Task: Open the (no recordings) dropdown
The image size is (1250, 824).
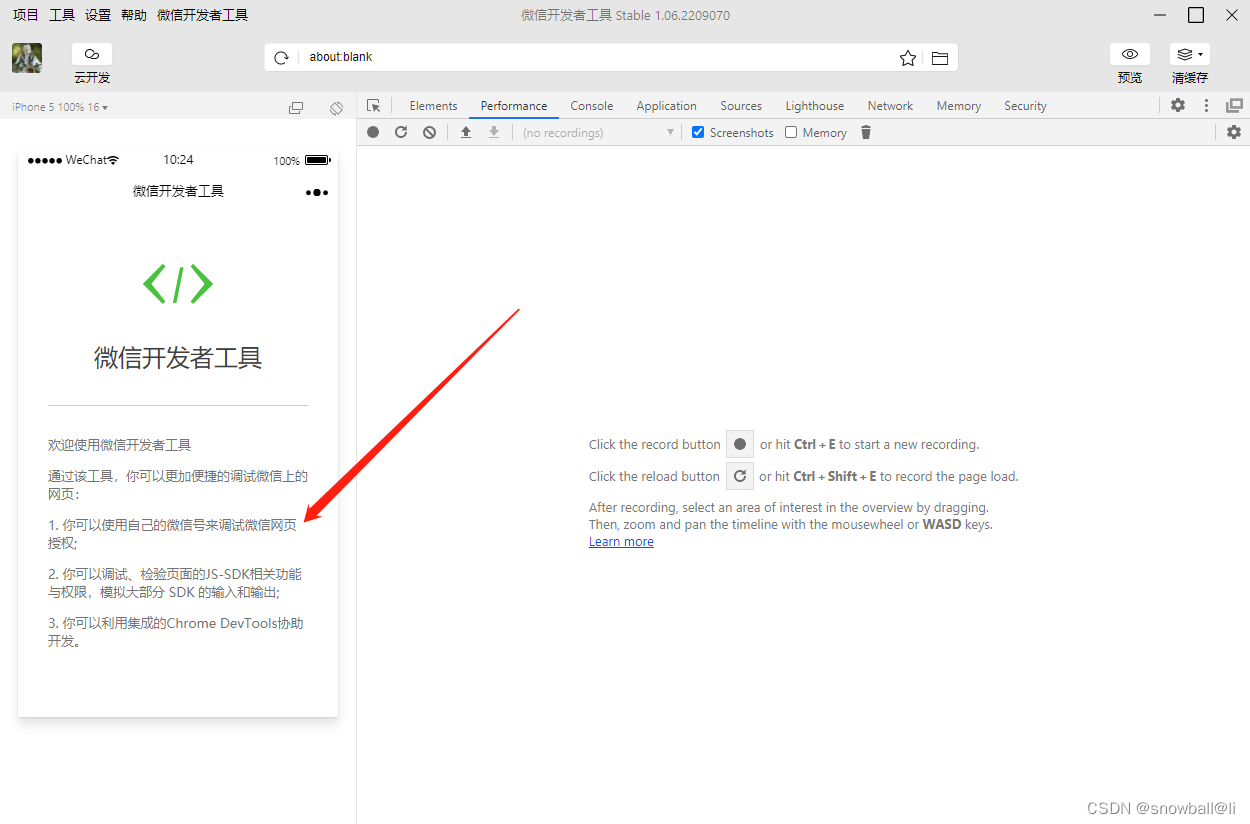Action: pyautogui.click(x=598, y=133)
